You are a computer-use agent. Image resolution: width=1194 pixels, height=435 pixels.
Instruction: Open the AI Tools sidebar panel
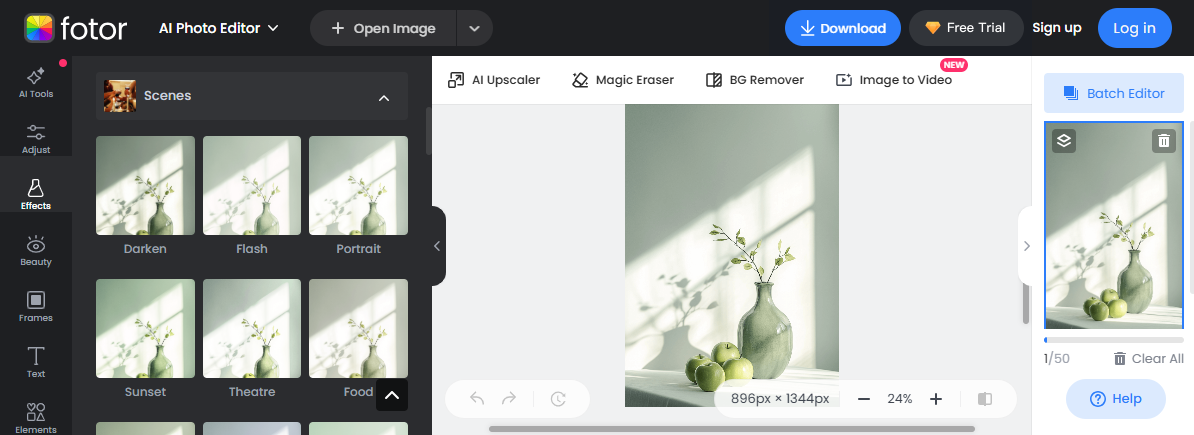tap(36, 82)
